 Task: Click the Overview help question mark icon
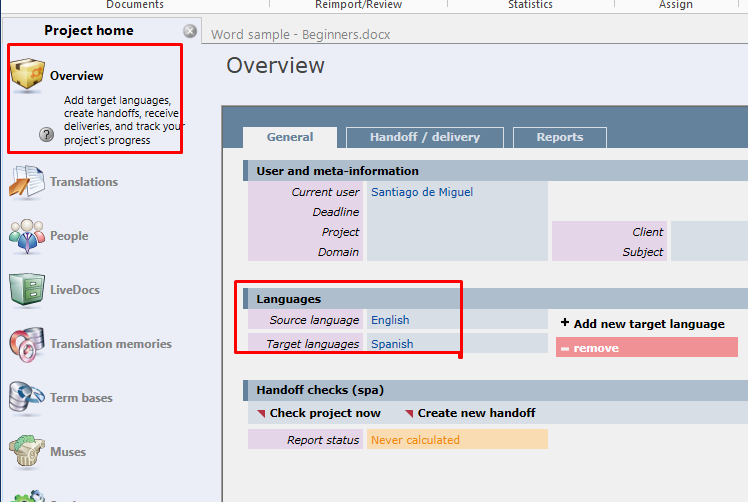(x=46, y=134)
